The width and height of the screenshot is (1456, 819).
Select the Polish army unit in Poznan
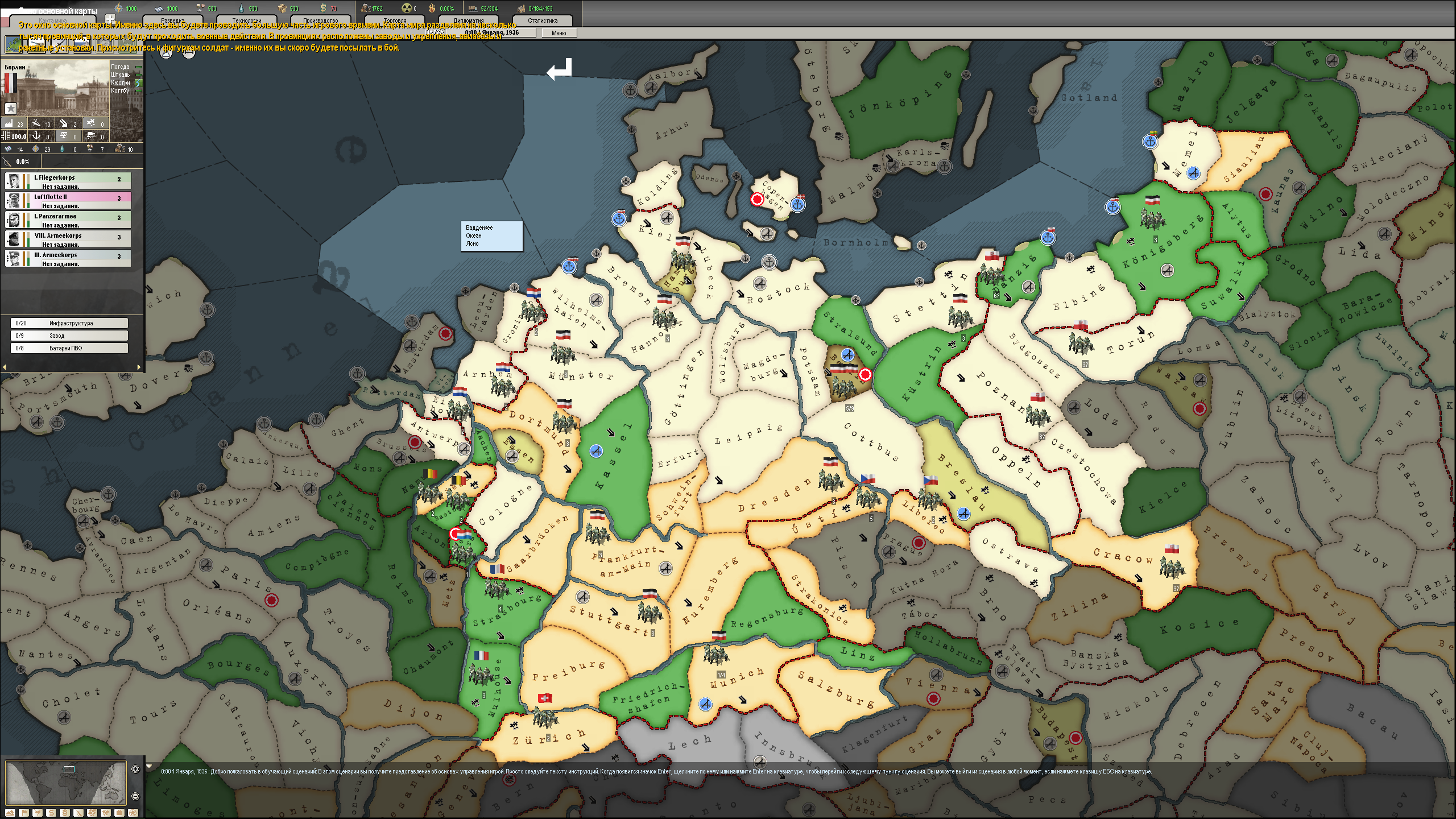pos(1038,416)
